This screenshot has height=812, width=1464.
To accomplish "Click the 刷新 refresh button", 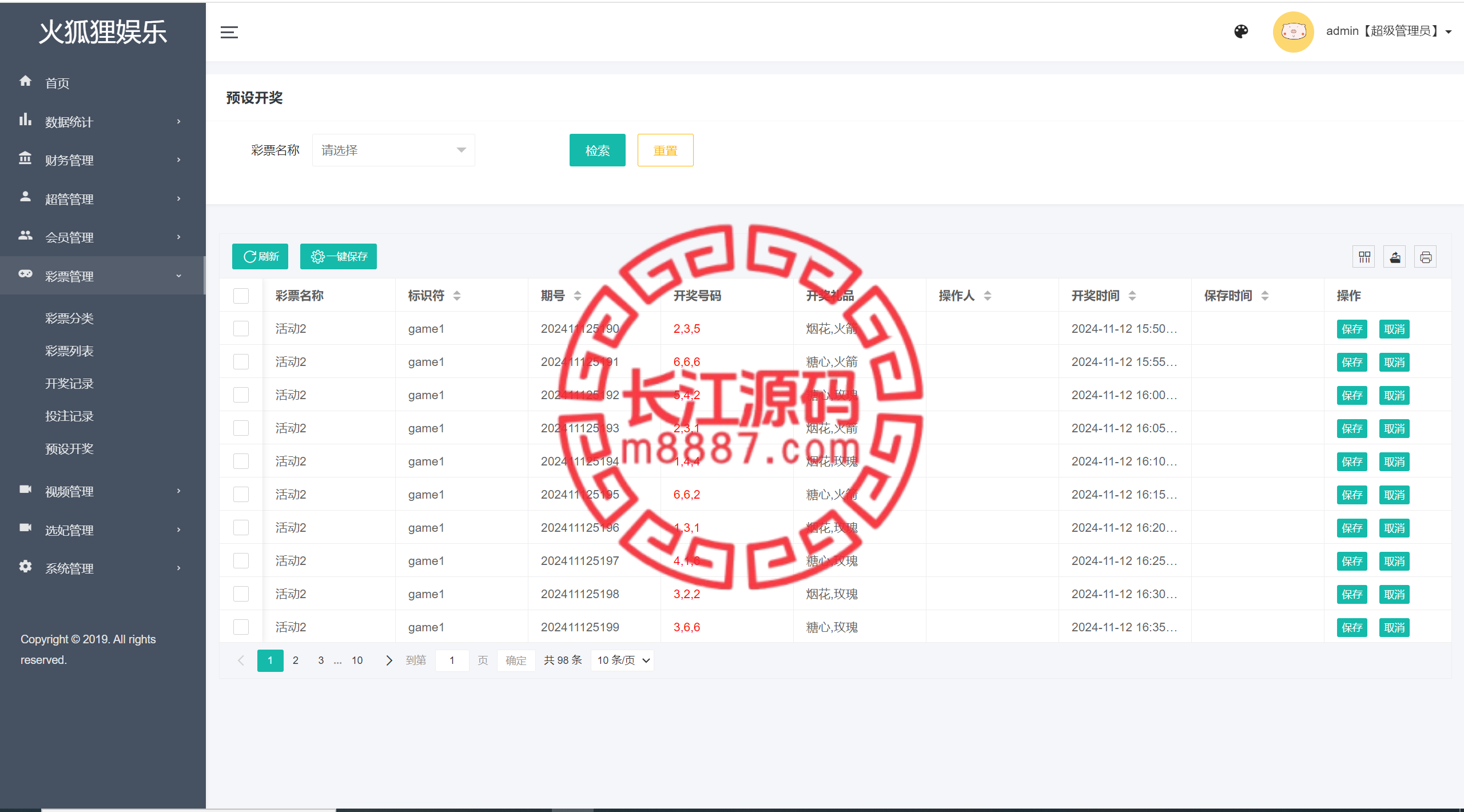I will pos(260,257).
